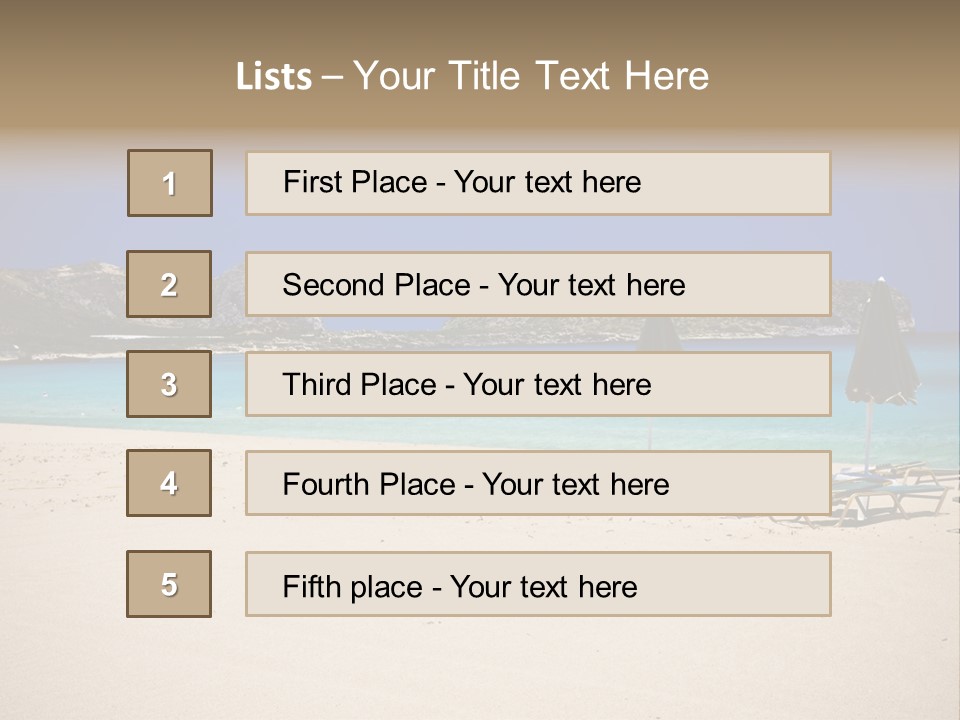Viewport: 960px width, 720px height.
Task: Click the 'Fourth Place' text box
Action: point(538,483)
